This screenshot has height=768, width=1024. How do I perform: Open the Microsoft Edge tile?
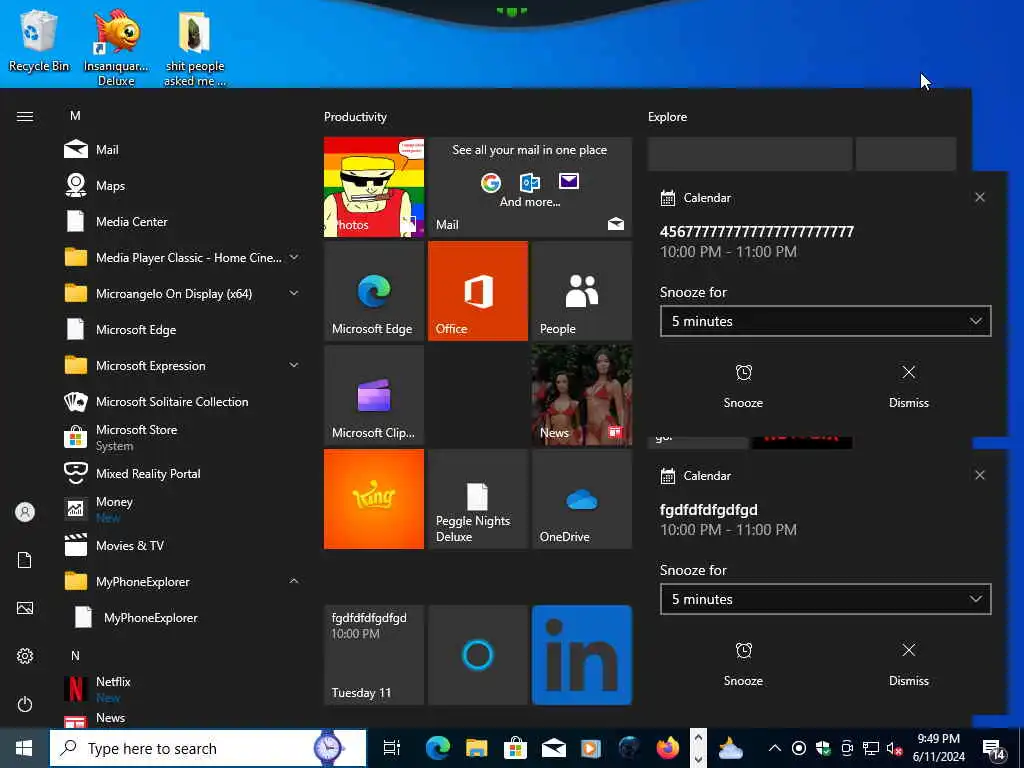tap(374, 291)
